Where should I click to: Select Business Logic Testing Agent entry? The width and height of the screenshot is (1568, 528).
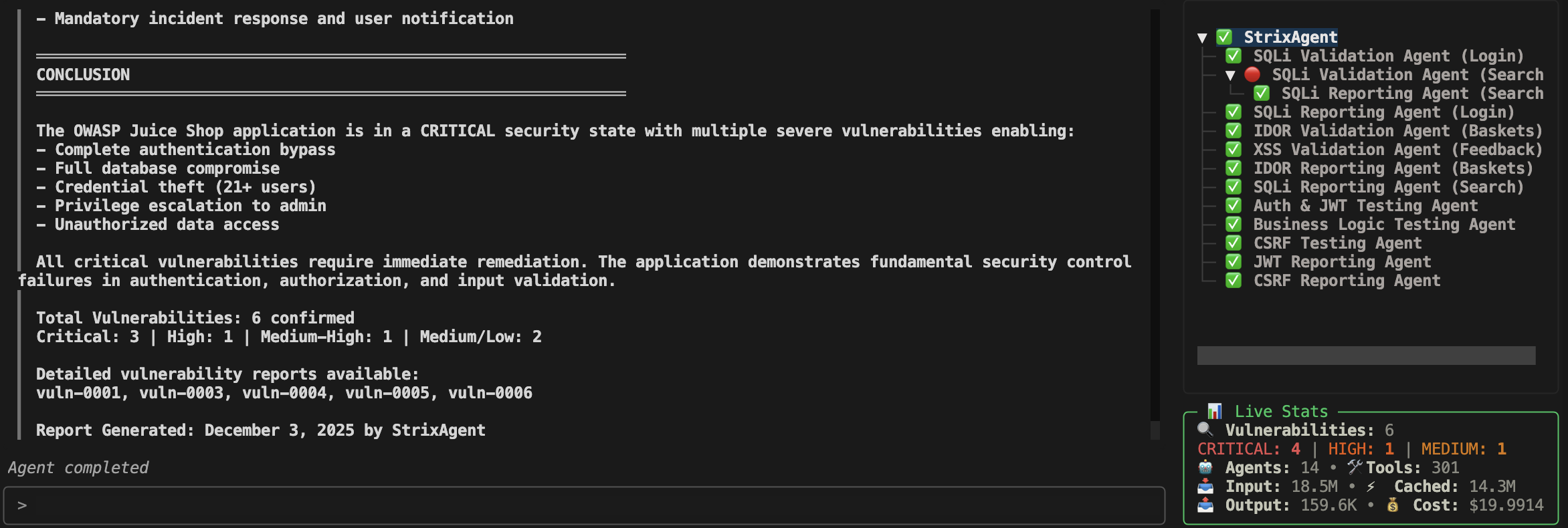click(1383, 224)
